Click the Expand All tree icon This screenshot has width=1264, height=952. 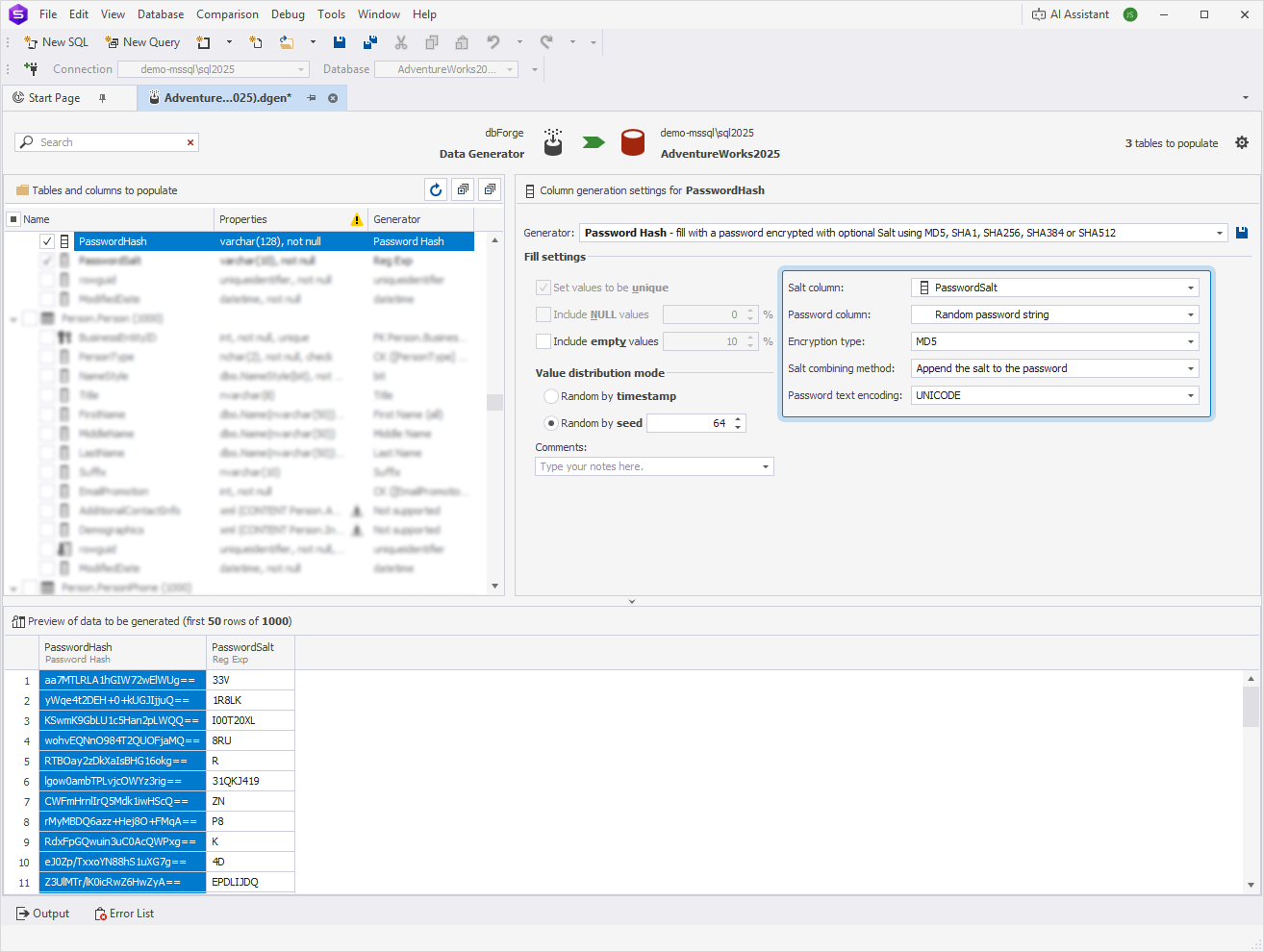point(463,190)
